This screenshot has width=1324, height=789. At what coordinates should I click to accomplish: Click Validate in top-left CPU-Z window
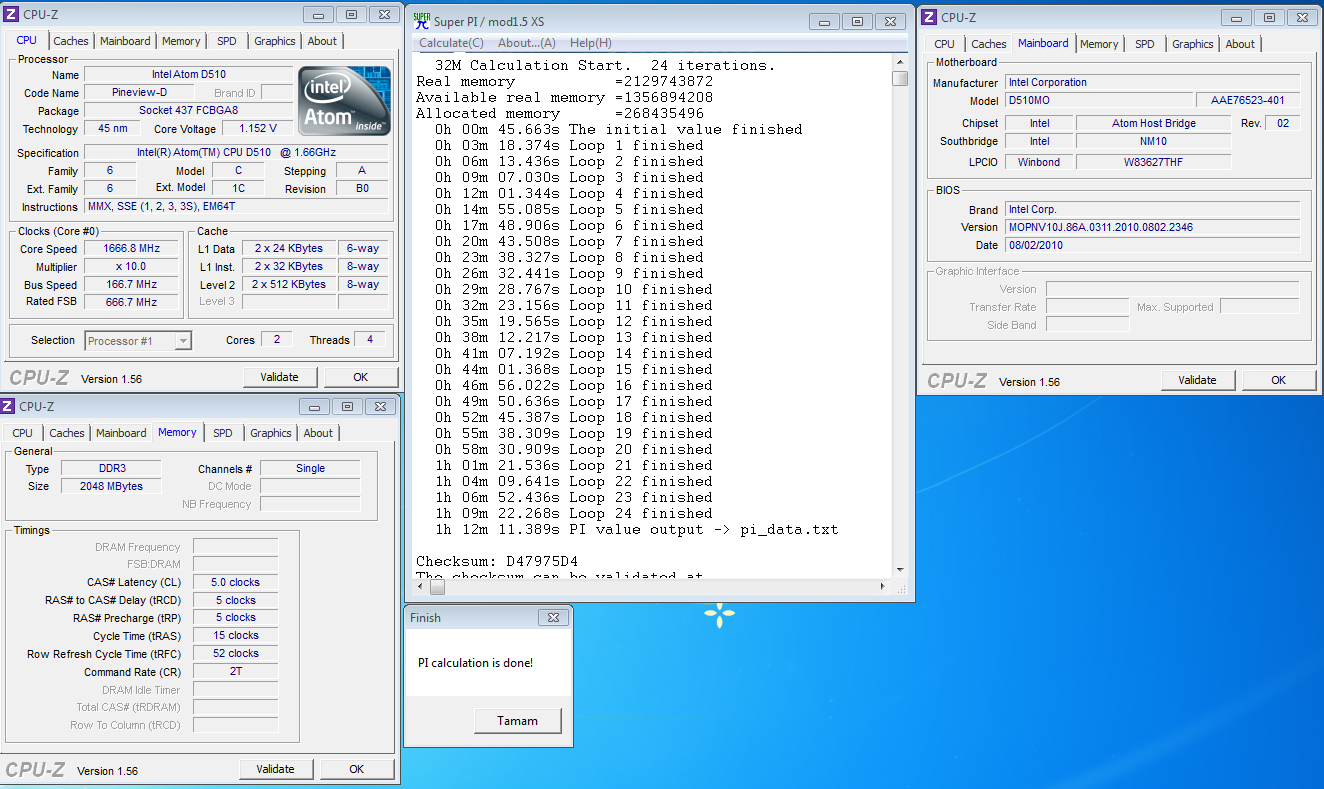click(280, 377)
